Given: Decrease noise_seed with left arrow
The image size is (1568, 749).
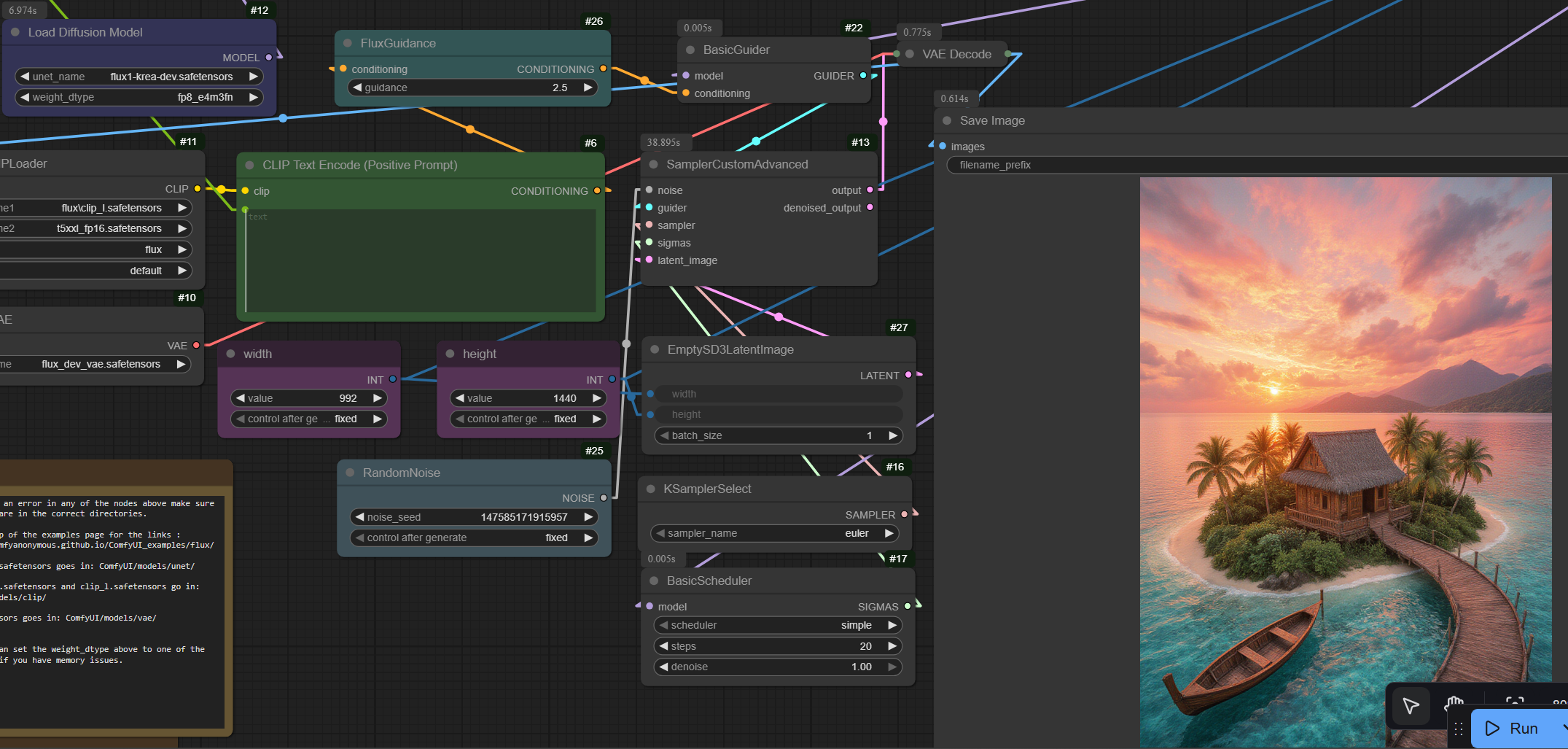Looking at the screenshot, I should tap(359, 517).
